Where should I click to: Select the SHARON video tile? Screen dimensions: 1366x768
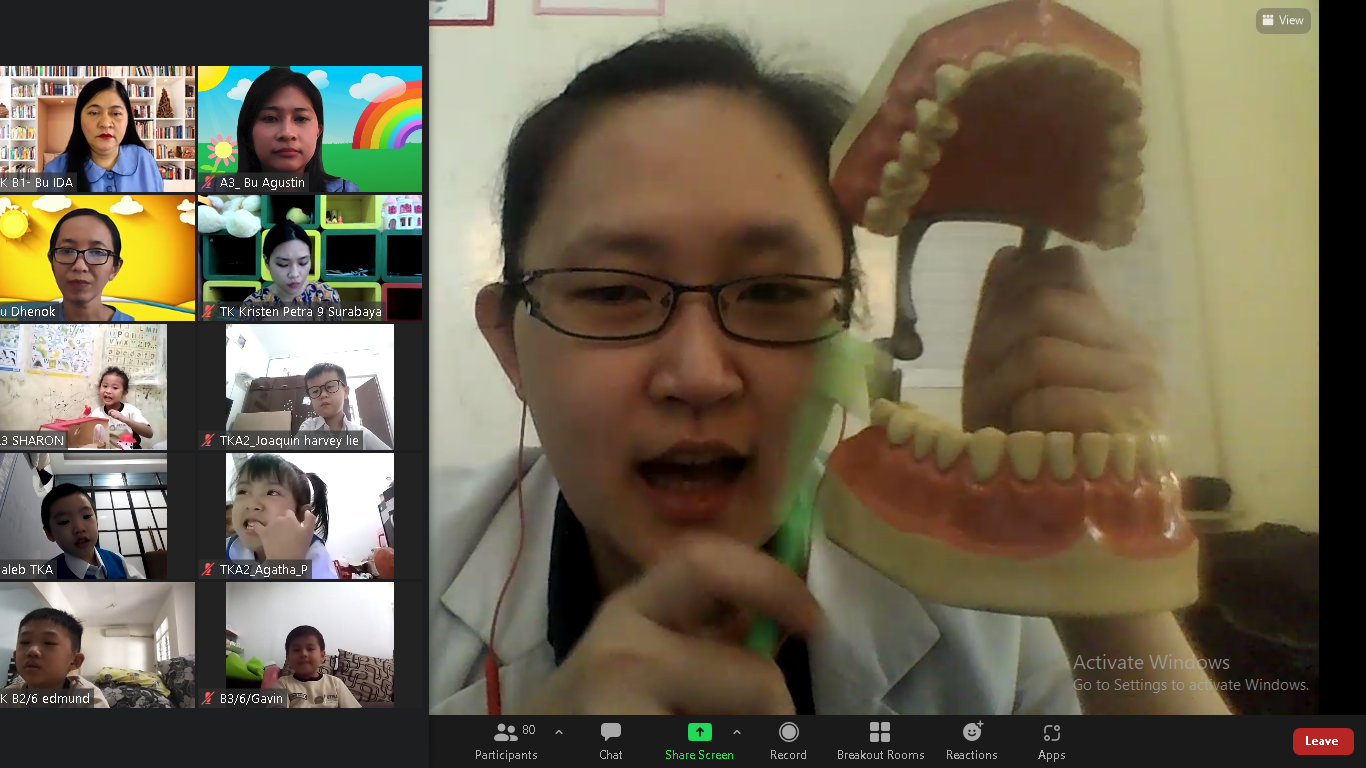tap(83, 387)
